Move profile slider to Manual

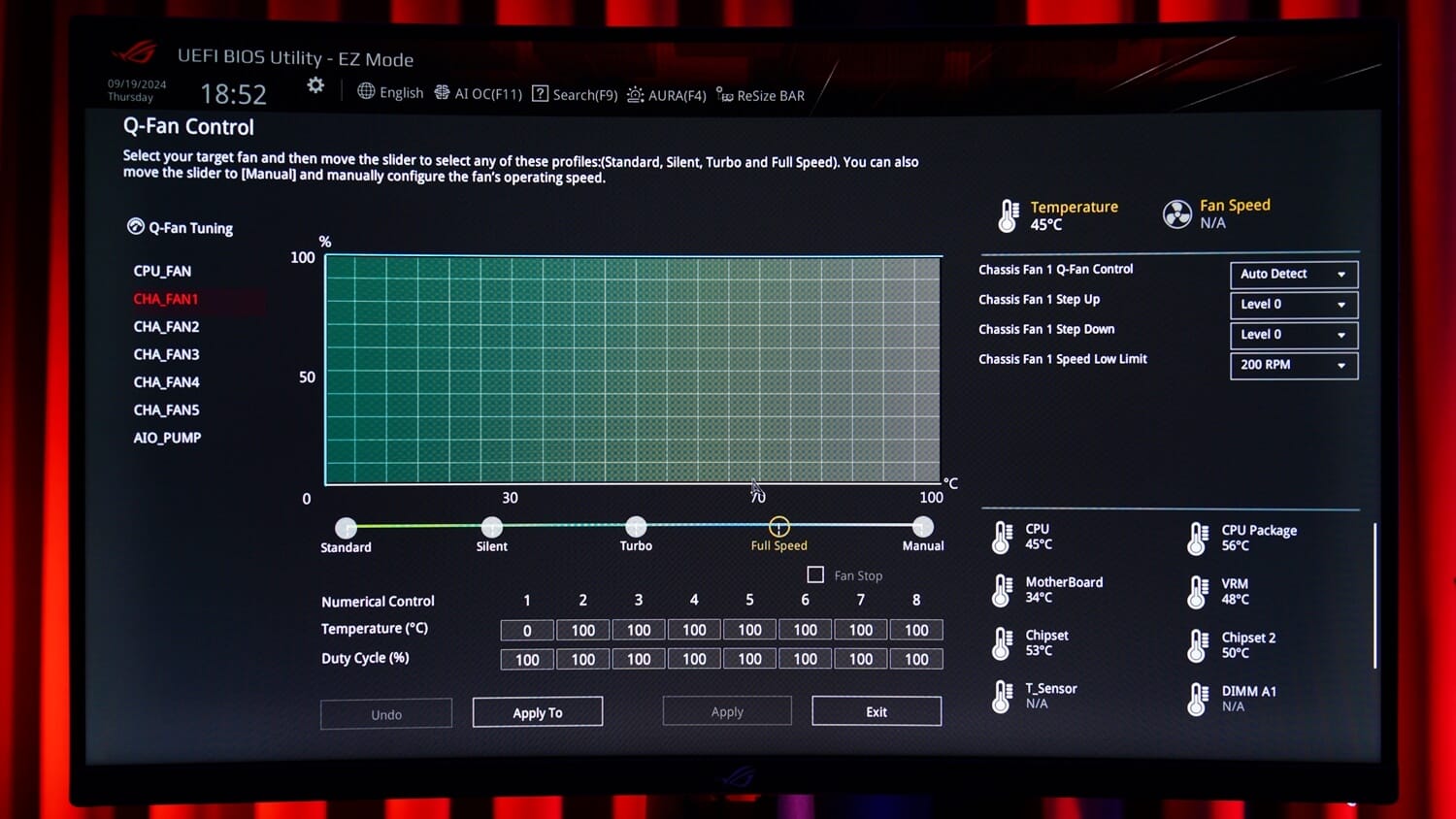(x=922, y=527)
